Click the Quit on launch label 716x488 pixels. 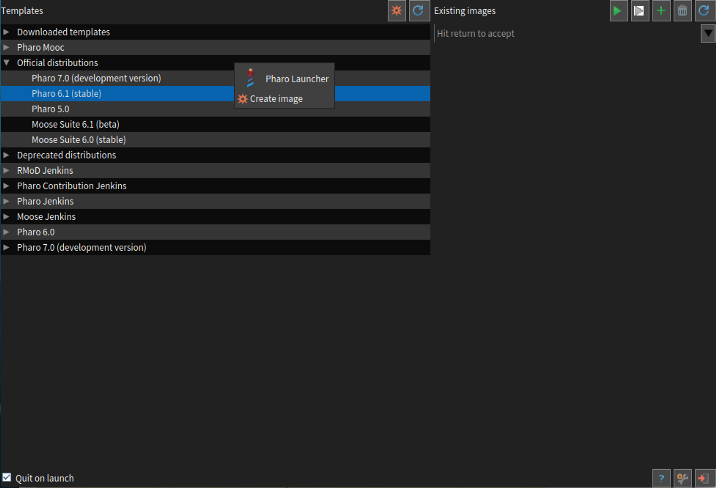pyautogui.click(x=44, y=478)
